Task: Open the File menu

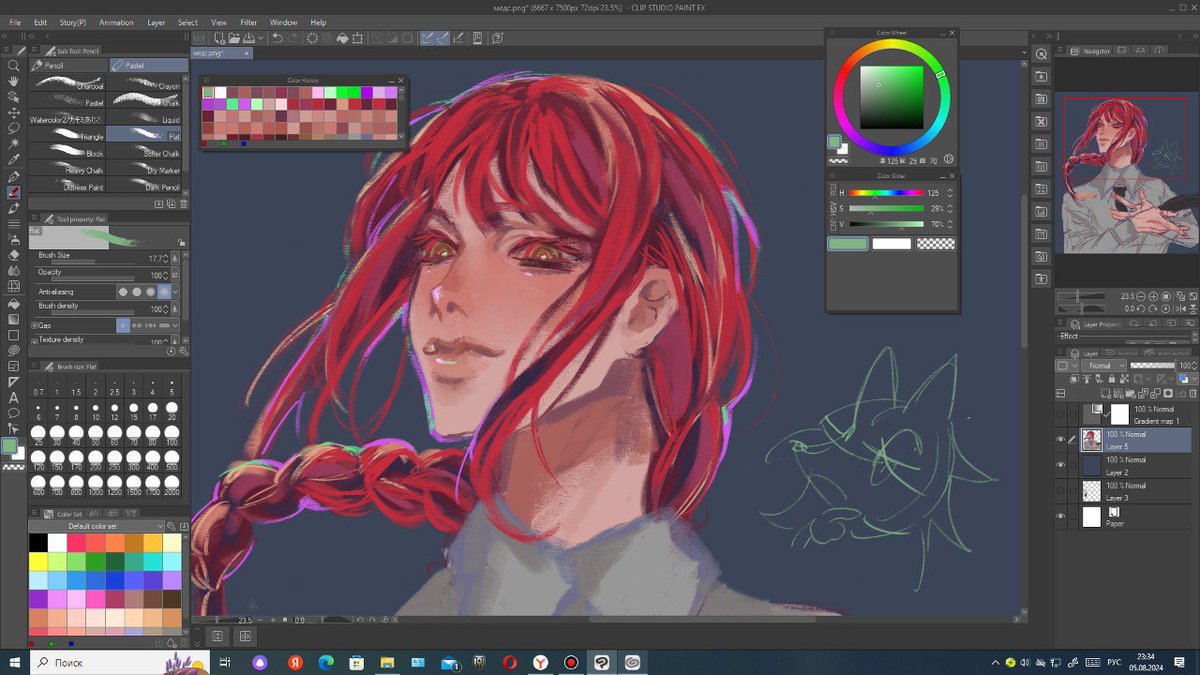Action: pyautogui.click(x=15, y=22)
